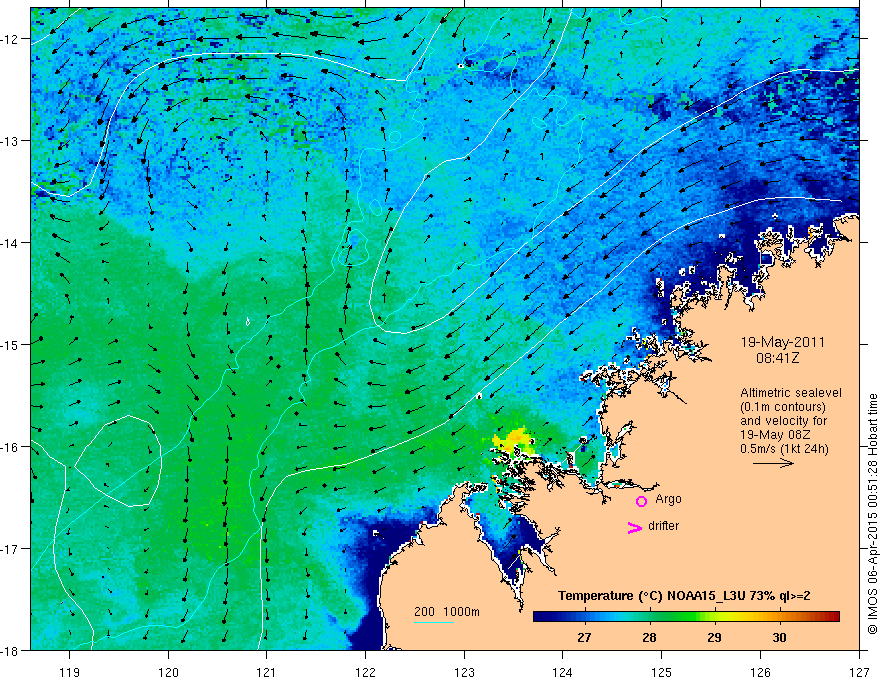Click the '200 1000m' depth legend text
The image size is (880, 680).
pyautogui.click(x=447, y=612)
